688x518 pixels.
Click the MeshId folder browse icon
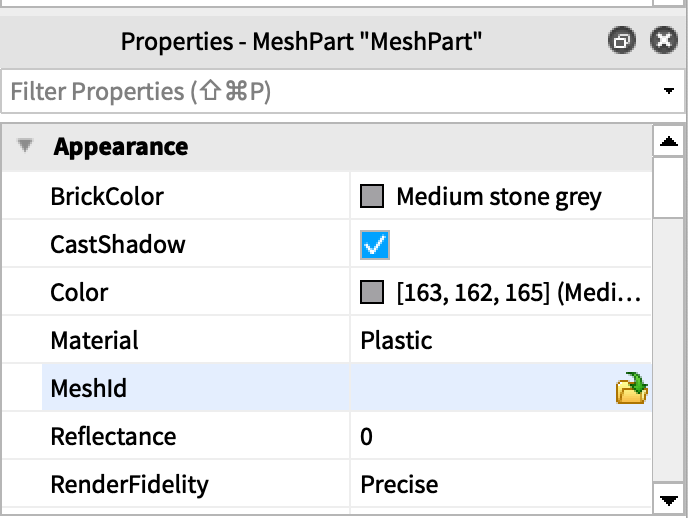click(x=631, y=389)
